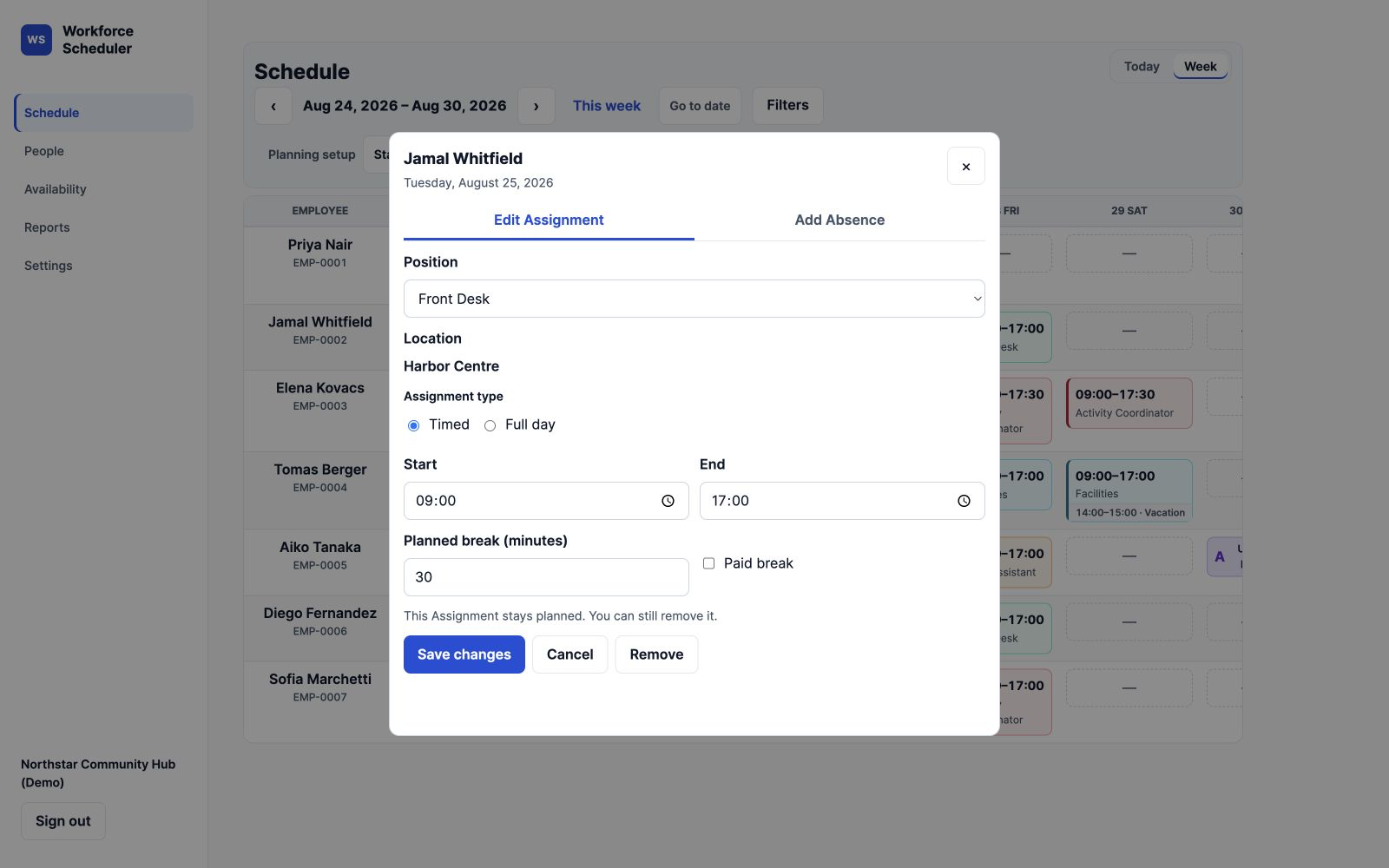Open Settings in sidebar
The width and height of the screenshot is (1389, 868).
pyautogui.click(x=103, y=266)
